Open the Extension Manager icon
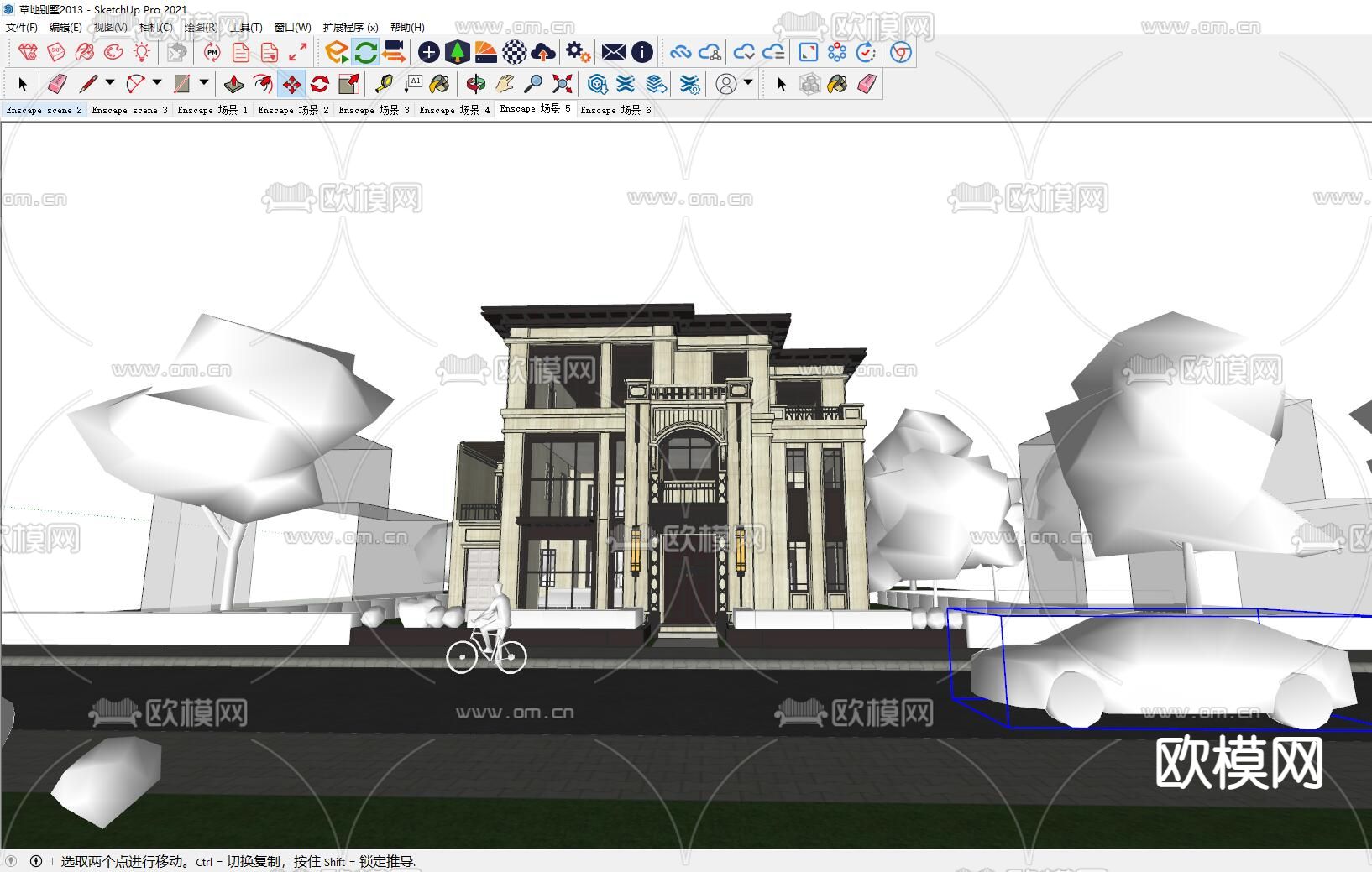Viewport: 1372px width, 872px height. 689,84
